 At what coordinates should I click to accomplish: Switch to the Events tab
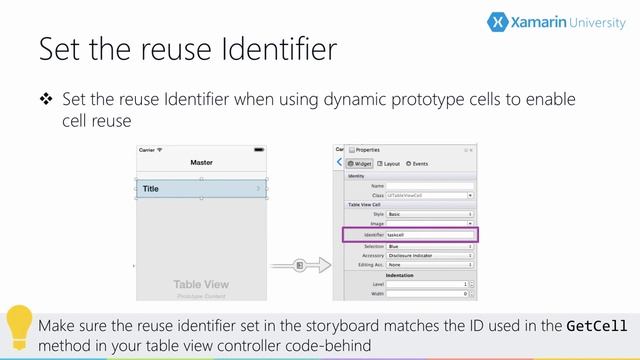[x=417, y=164]
